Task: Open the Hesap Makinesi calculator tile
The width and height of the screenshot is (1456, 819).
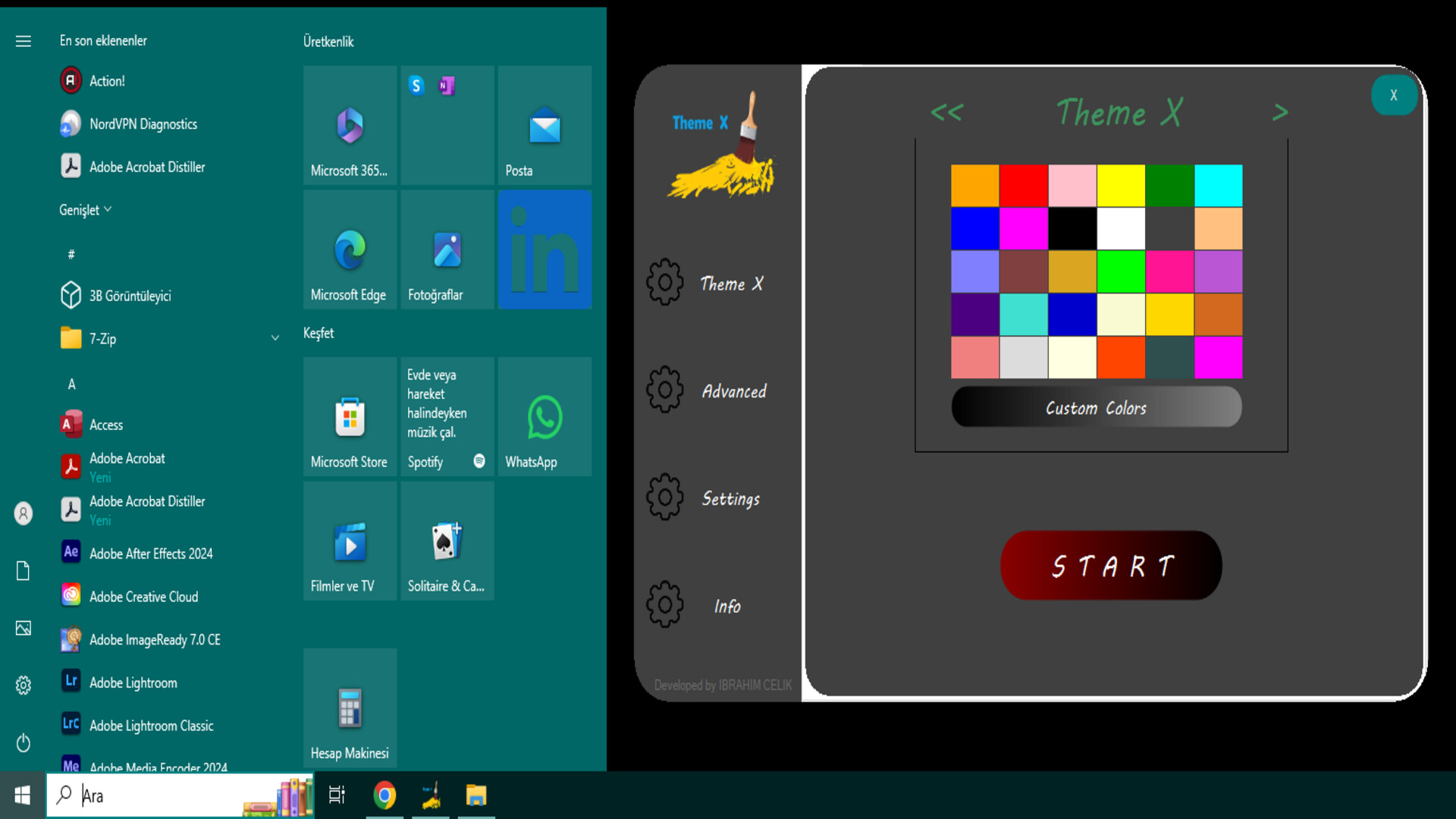Action: pos(350,708)
